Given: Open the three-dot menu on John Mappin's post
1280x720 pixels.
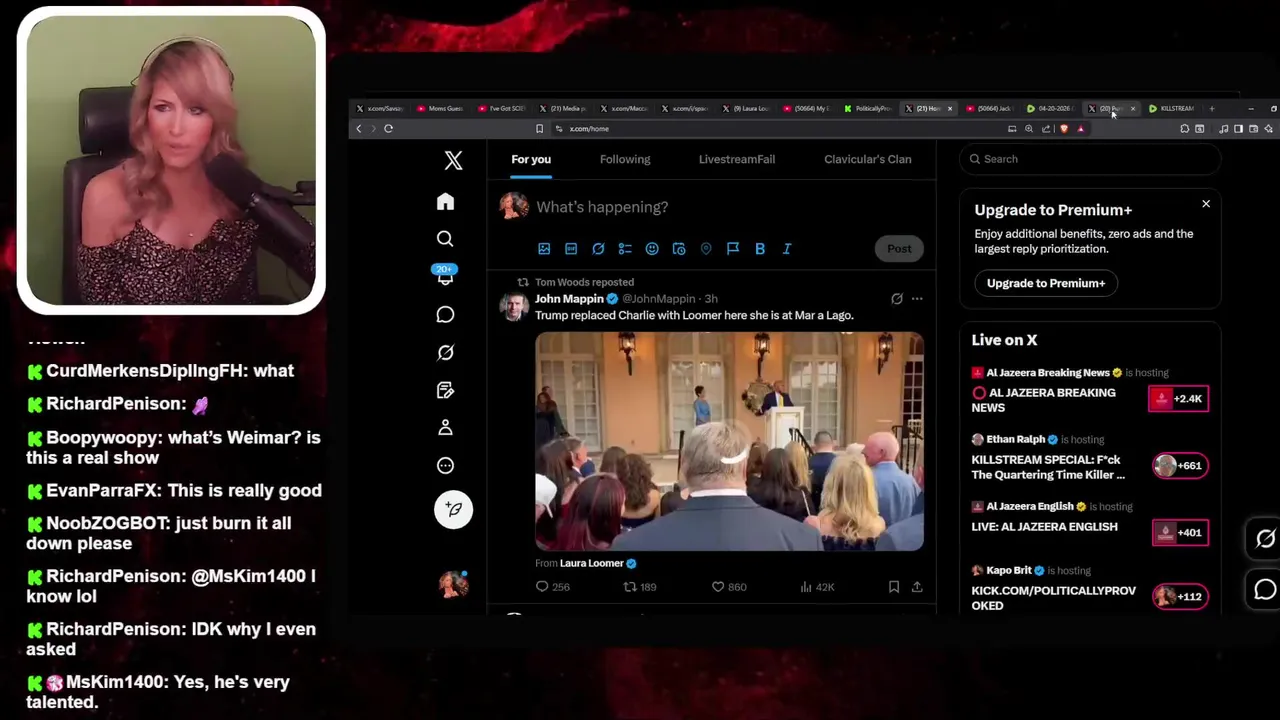Looking at the screenshot, I should point(917,299).
